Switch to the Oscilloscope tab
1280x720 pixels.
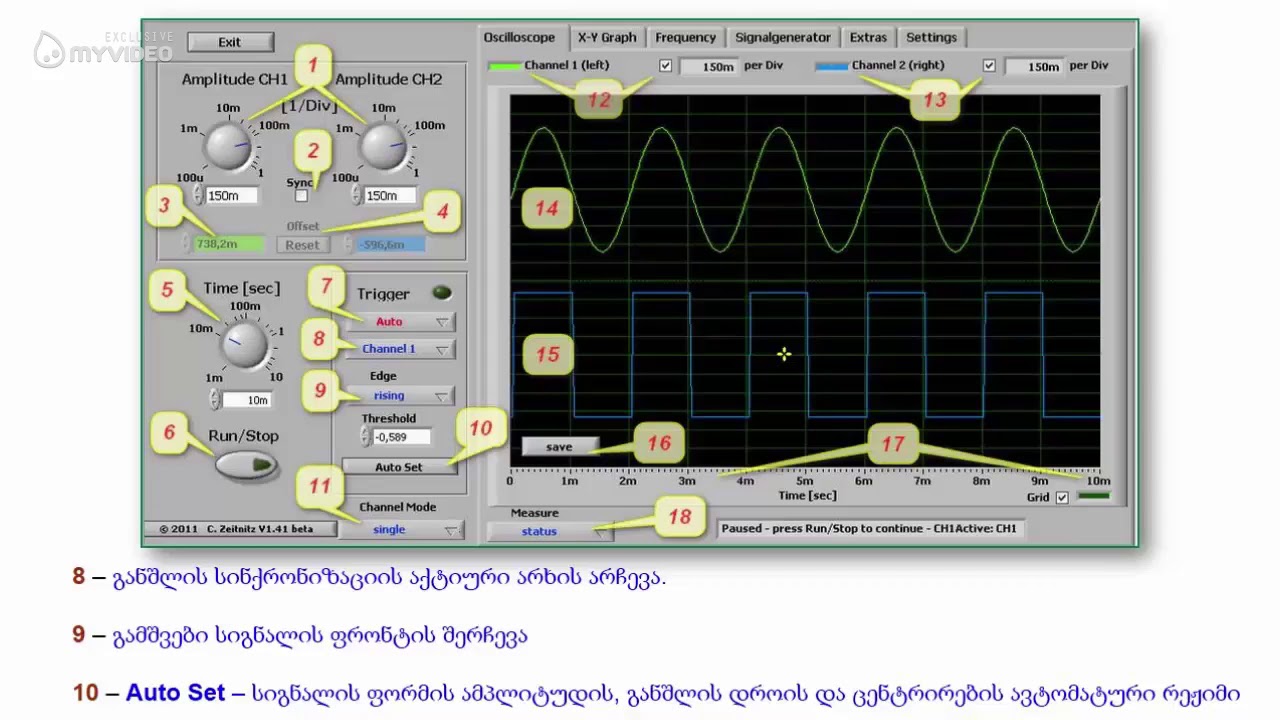tap(519, 37)
